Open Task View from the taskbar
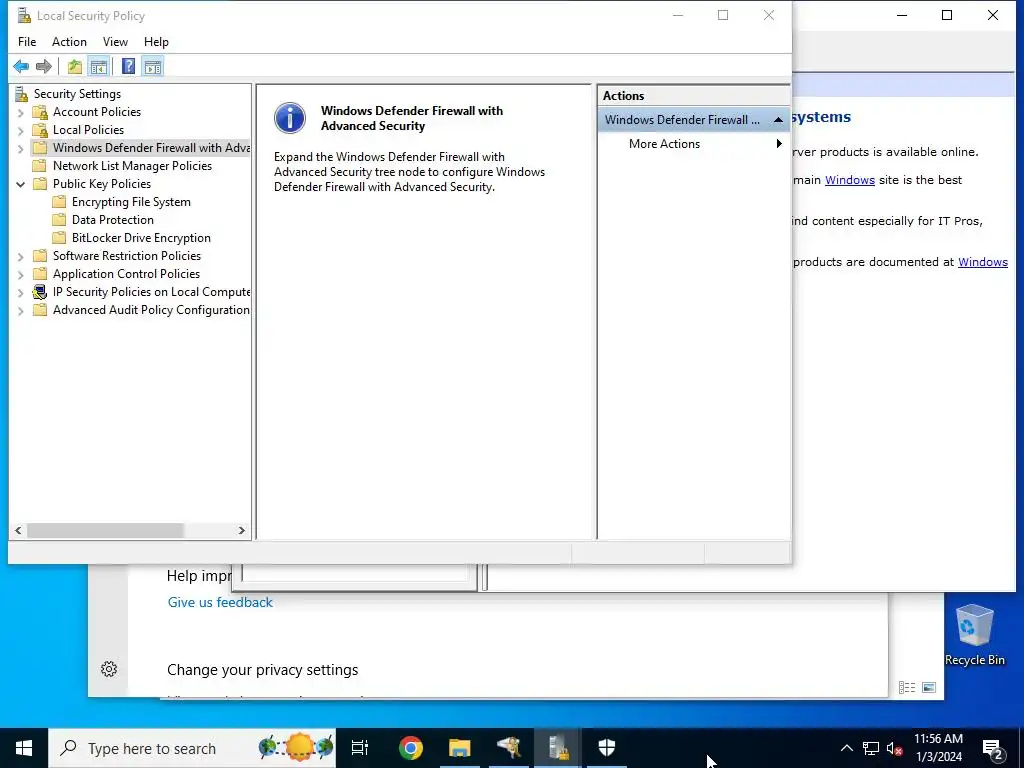1024x768 pixels. pyautogui.click(x=360, y=748)
